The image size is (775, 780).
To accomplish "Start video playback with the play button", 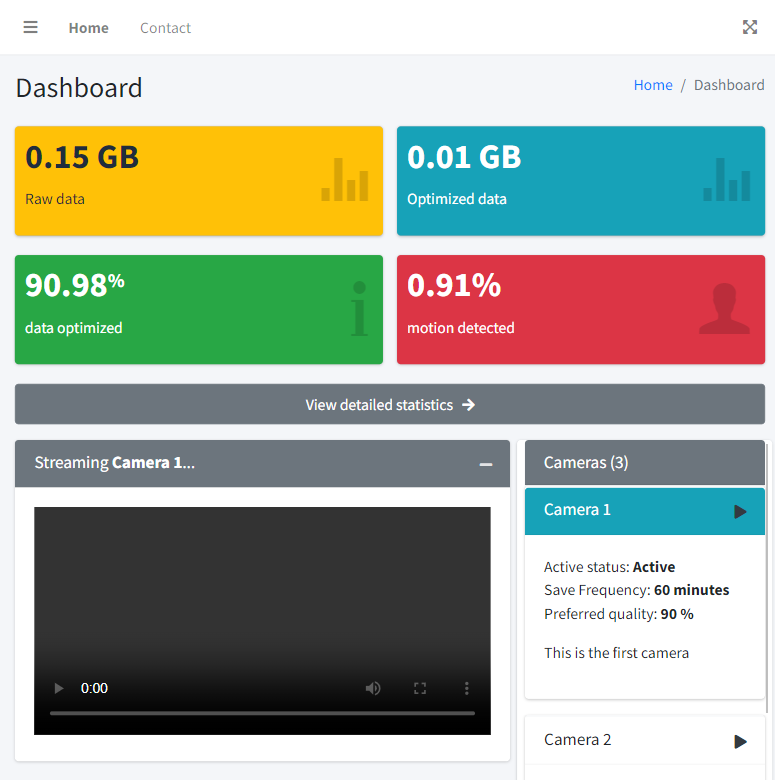I will [x=59, y=688].
